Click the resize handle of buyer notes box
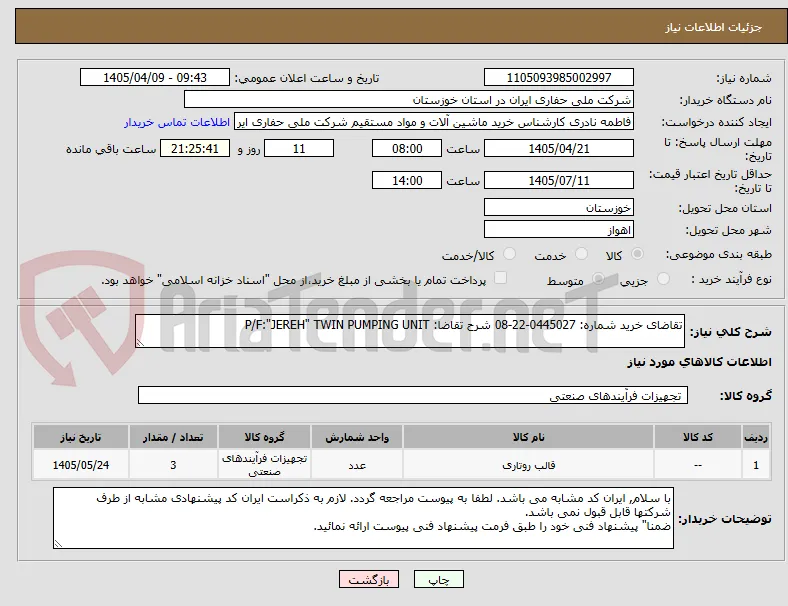This screenshot has width=788, height=606. coord(58,543)
